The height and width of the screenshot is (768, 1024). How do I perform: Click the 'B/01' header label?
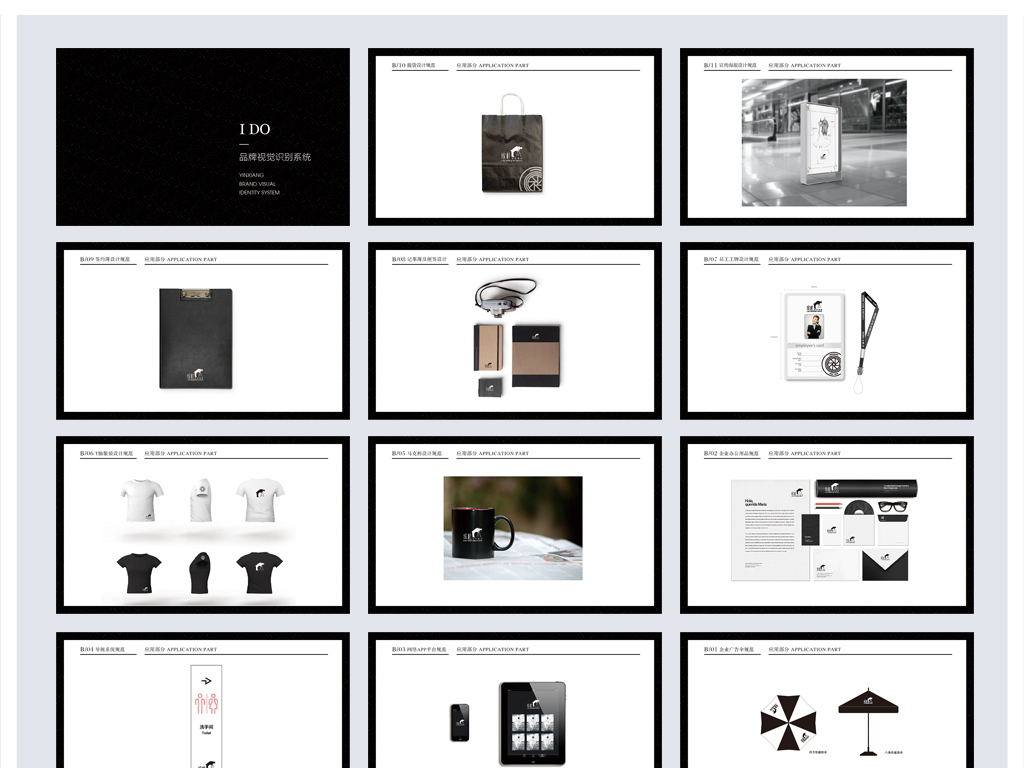711,649
